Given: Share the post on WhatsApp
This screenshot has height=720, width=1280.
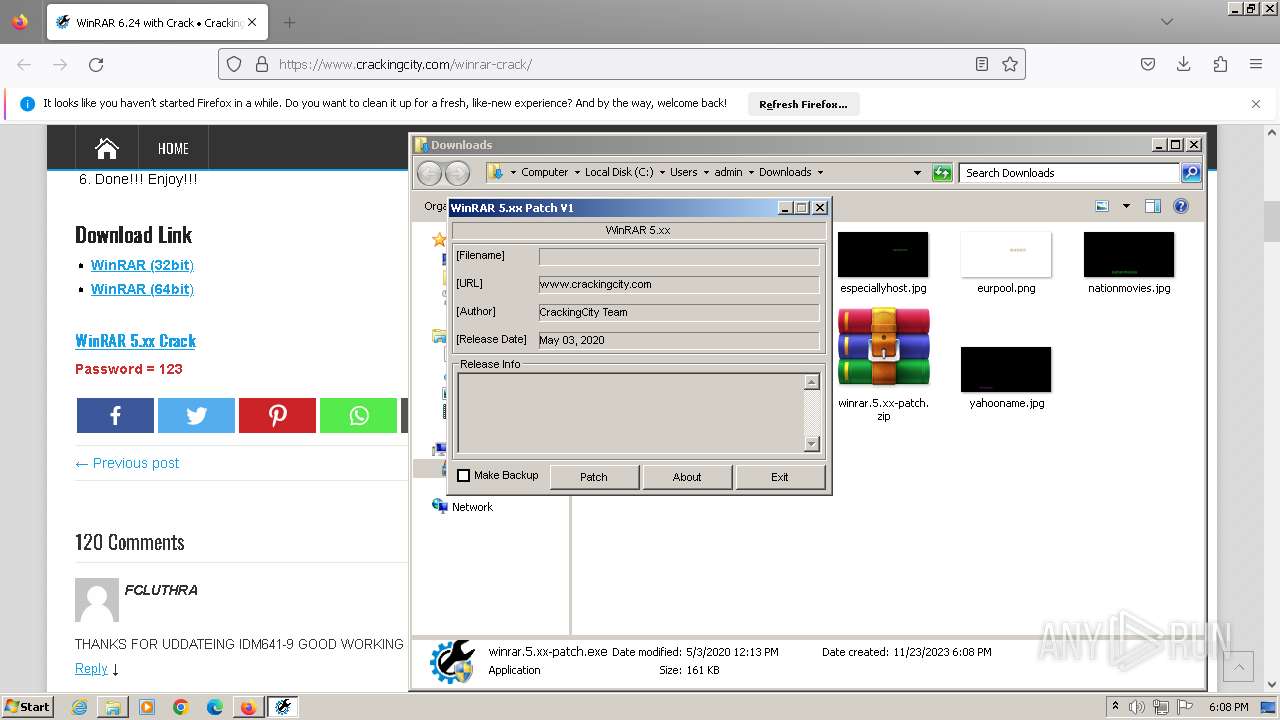Looking at the screenshot, I should point(358,415).
